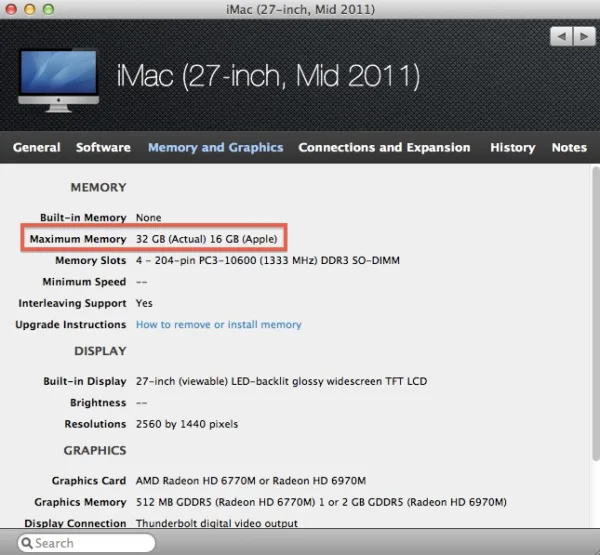Select the '32 GB (Actual) 16 GB (Apple)' value
Viewport: 600px width, 555px height.
click(x=207, y=239)
